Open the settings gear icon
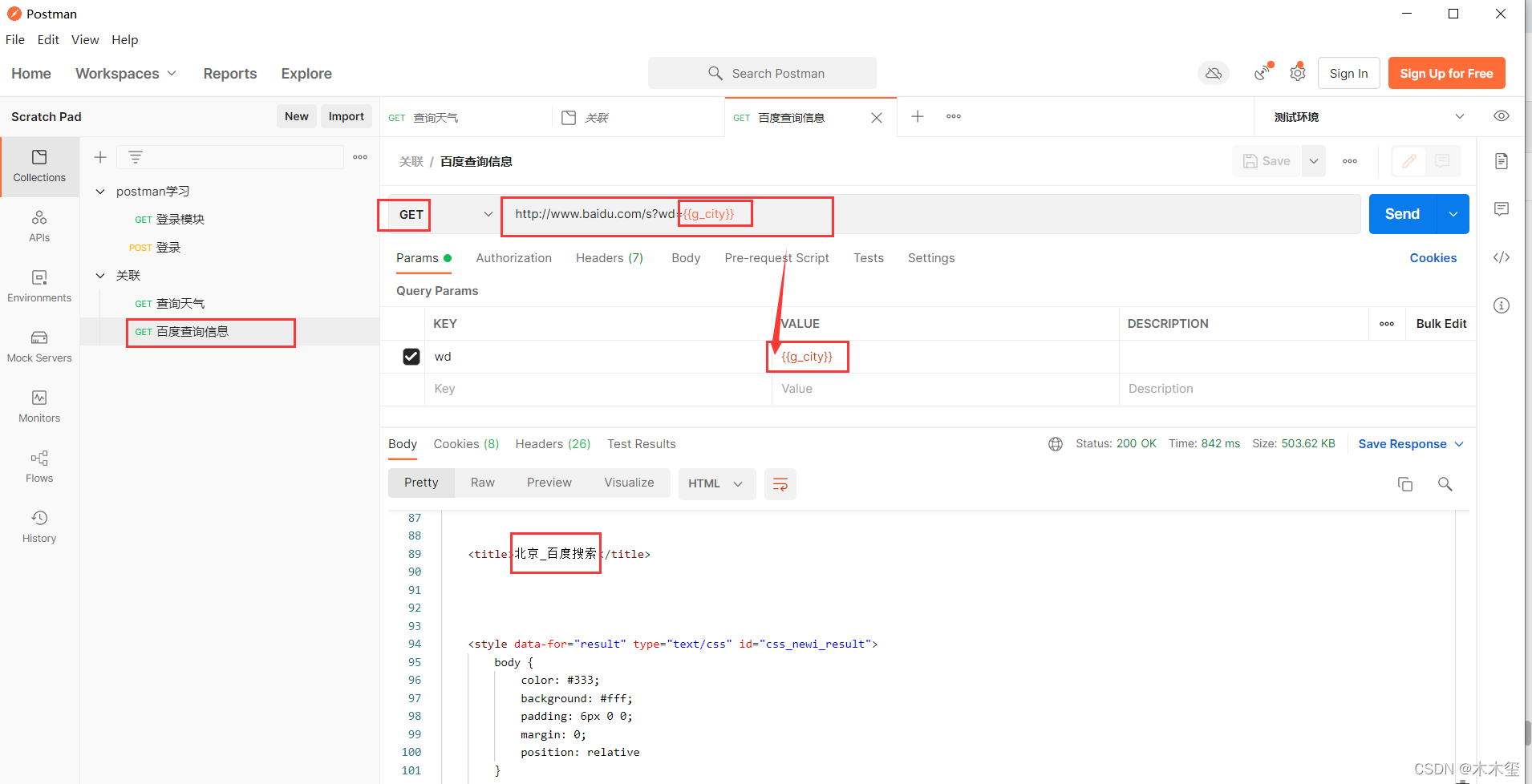This screenshot has width=1532, height=784. (x=1298, y=73)
